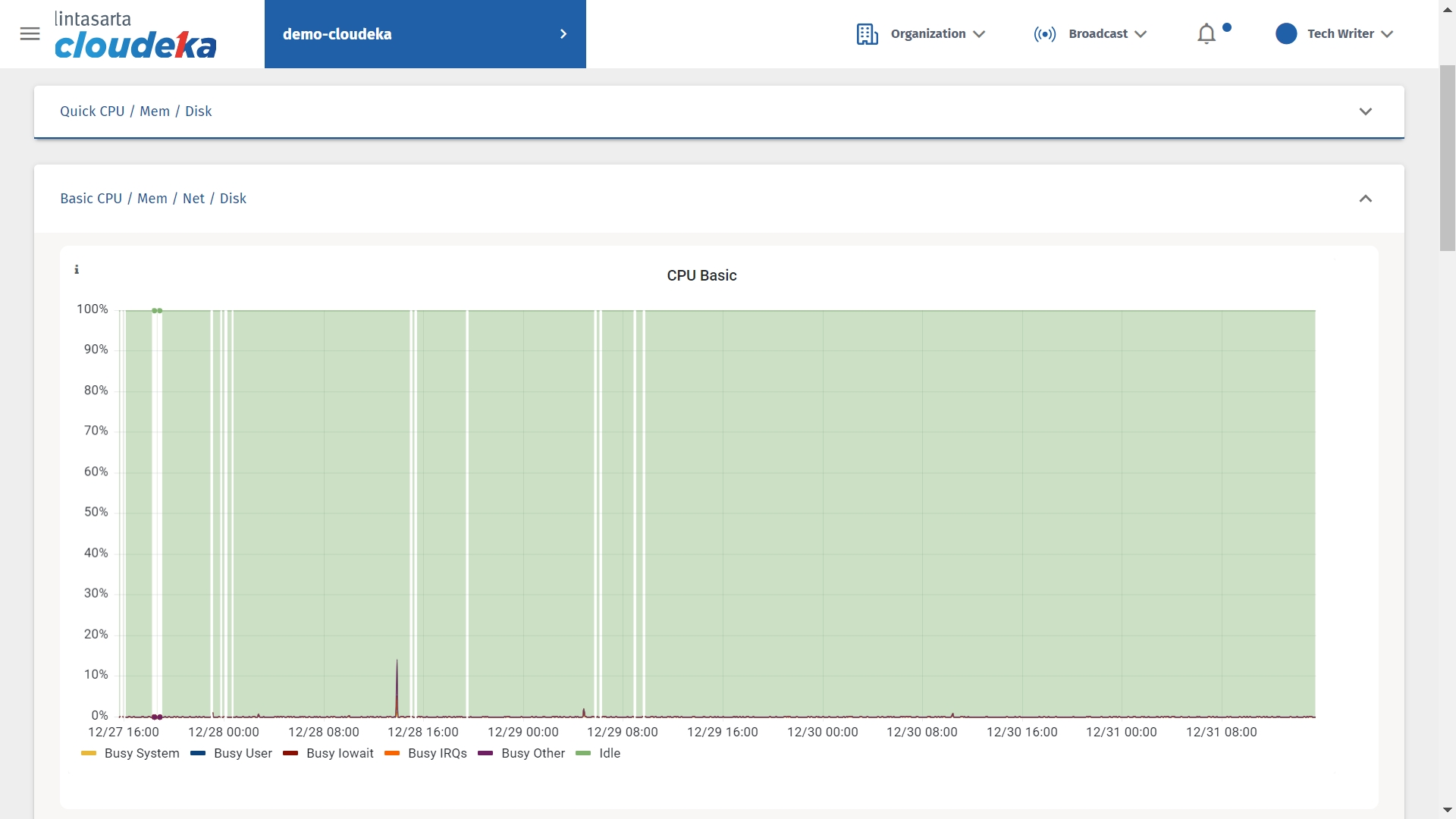
Task: Select the demo-cloudeka project tab
Action: 337,34
